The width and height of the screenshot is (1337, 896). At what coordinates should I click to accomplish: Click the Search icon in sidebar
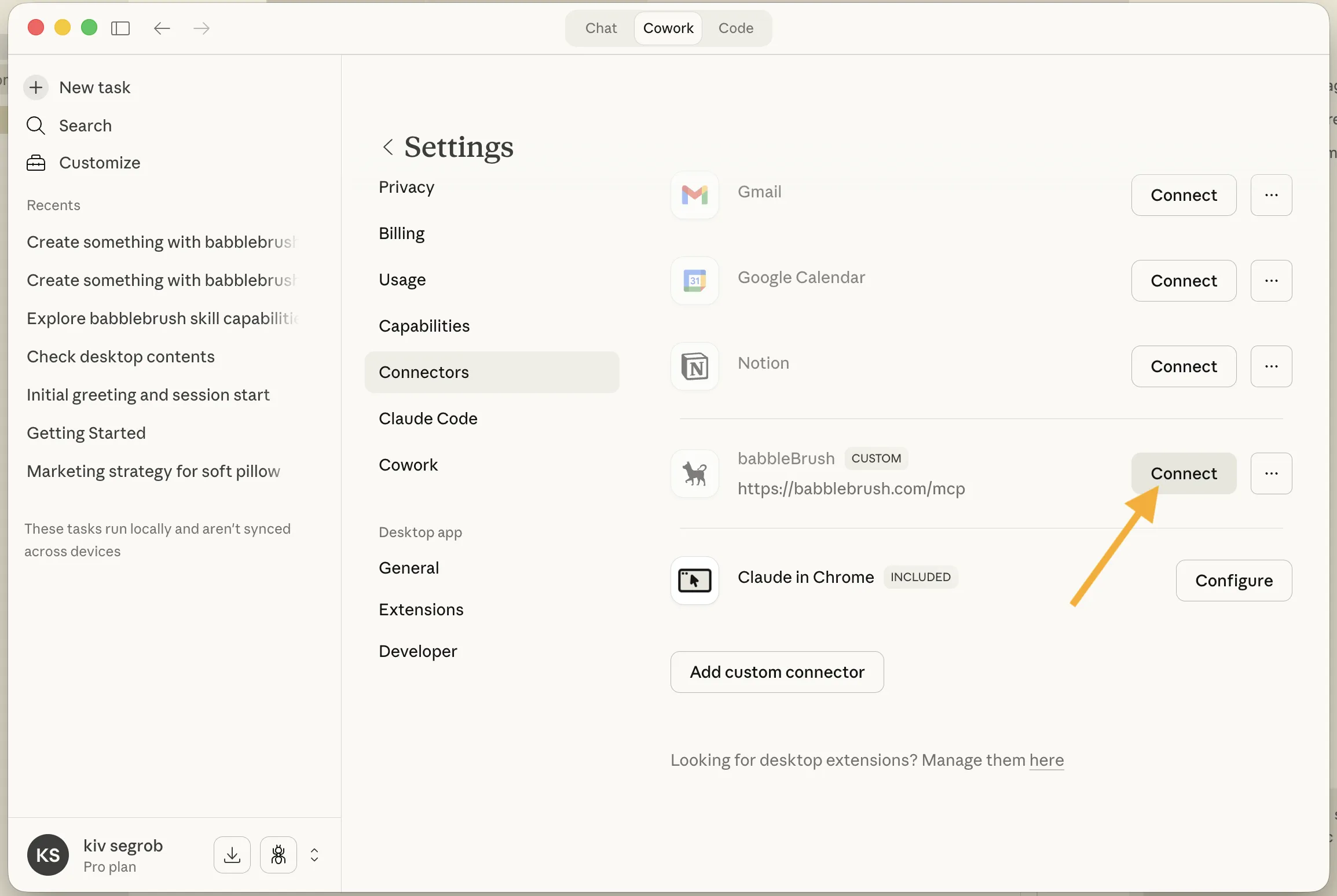tap(35, 126)
